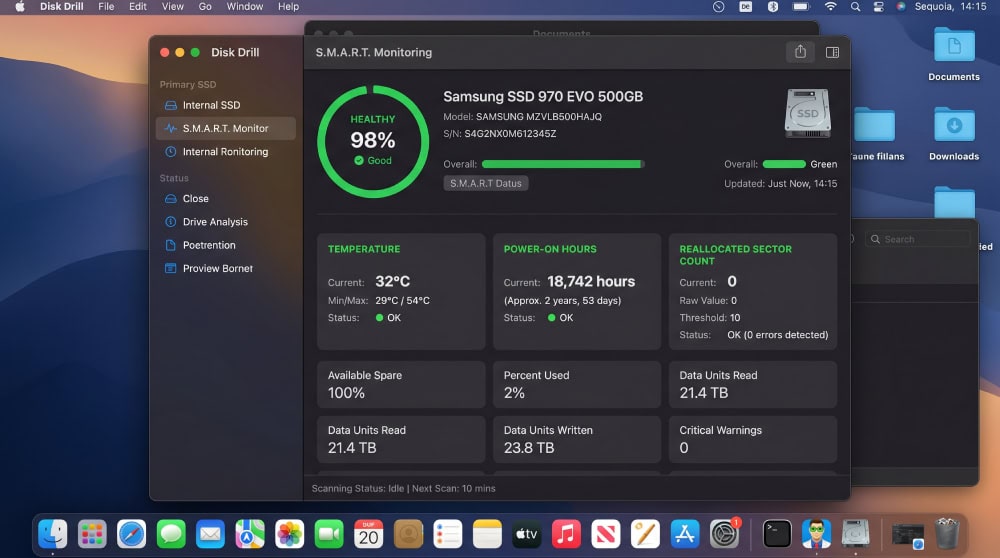
Task: Open Mail from the dock
Action: click(210, 534)
